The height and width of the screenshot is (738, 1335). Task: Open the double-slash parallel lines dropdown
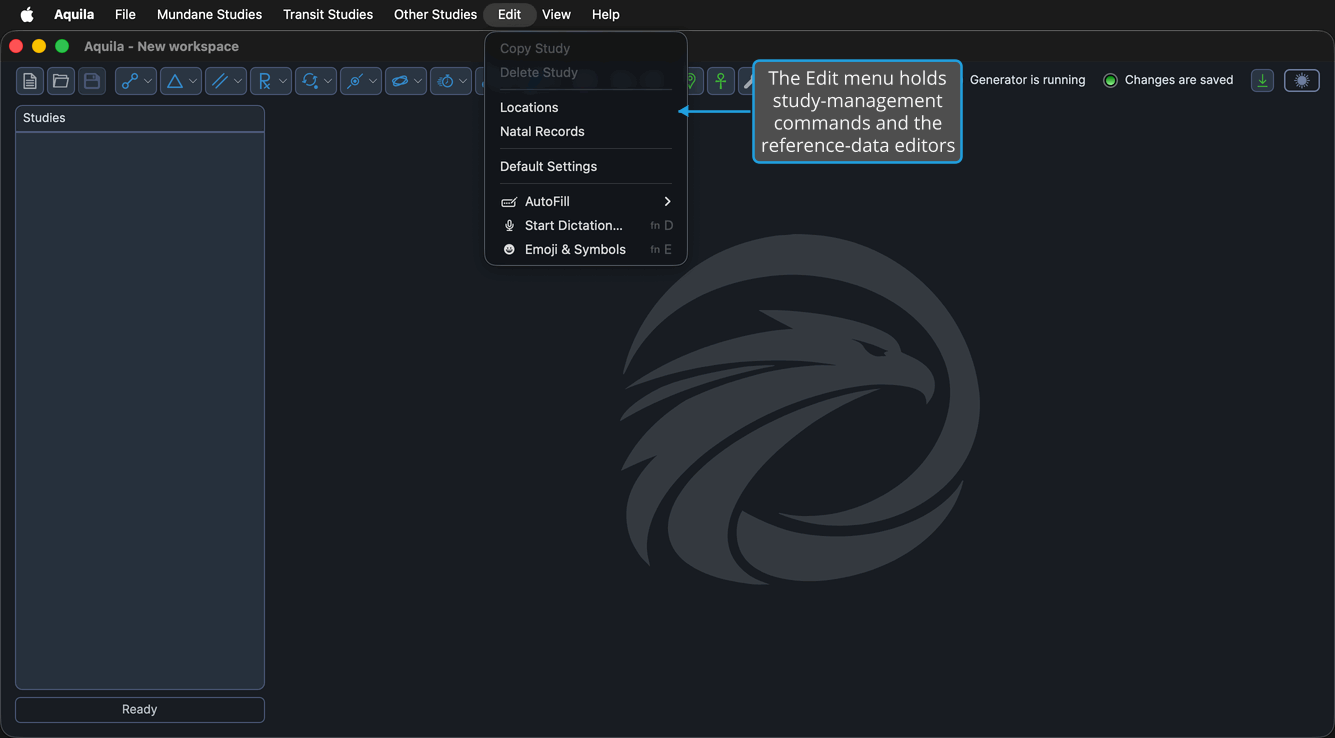point(226,81)
